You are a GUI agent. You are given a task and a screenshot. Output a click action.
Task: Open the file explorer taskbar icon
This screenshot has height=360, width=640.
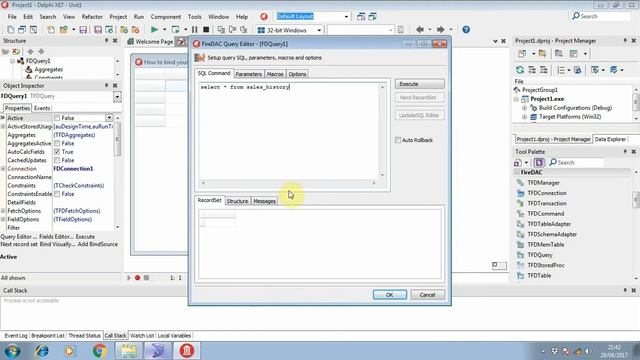coord(129,351)
